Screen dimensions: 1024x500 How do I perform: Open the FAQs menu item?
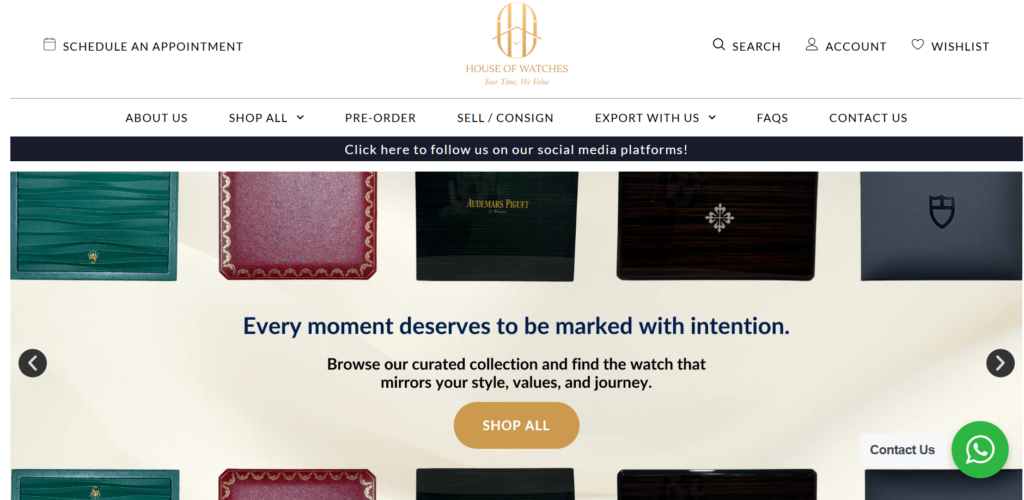[x=772, y=118]
